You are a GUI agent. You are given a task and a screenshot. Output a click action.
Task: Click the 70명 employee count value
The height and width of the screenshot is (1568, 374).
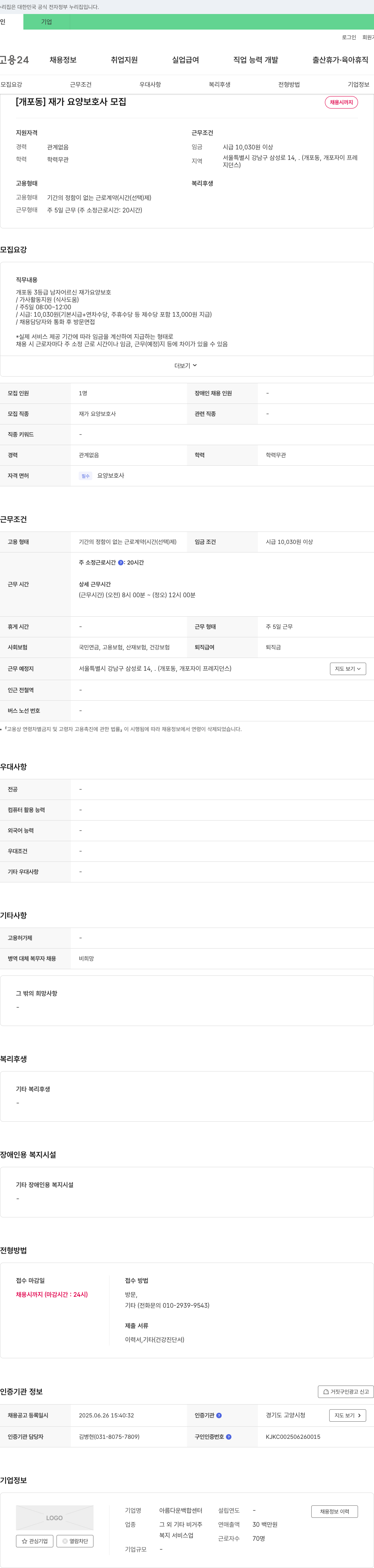click(x=259, y=1538)
